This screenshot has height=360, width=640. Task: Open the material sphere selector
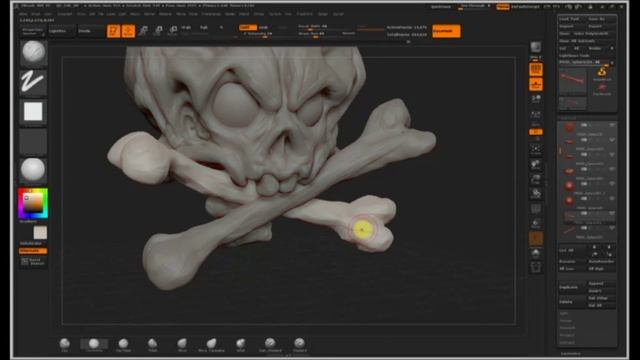point(33,170)
